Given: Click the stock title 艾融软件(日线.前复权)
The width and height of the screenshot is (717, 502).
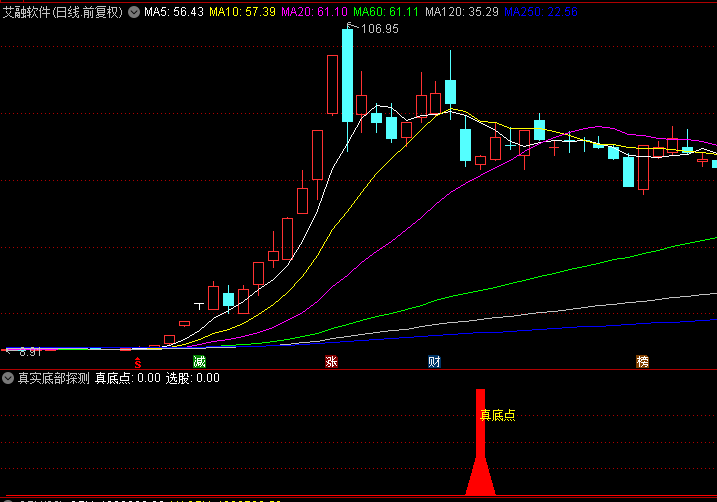Looking at the screenshot, I should click(63, 12).
